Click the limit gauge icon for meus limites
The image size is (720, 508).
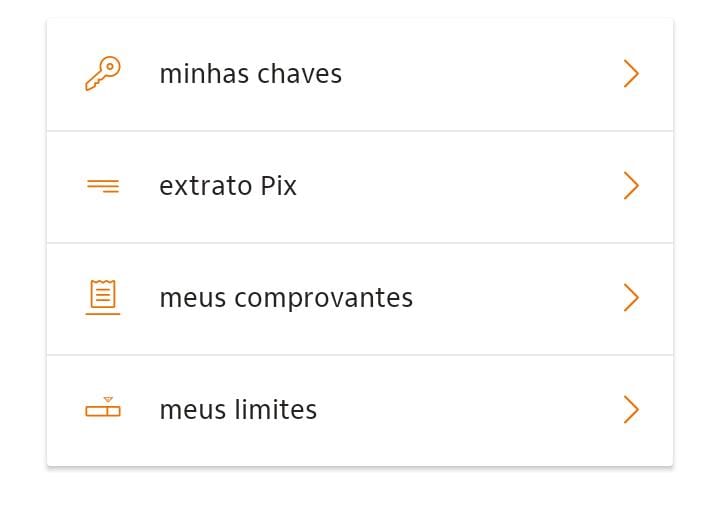coord(103,407)
